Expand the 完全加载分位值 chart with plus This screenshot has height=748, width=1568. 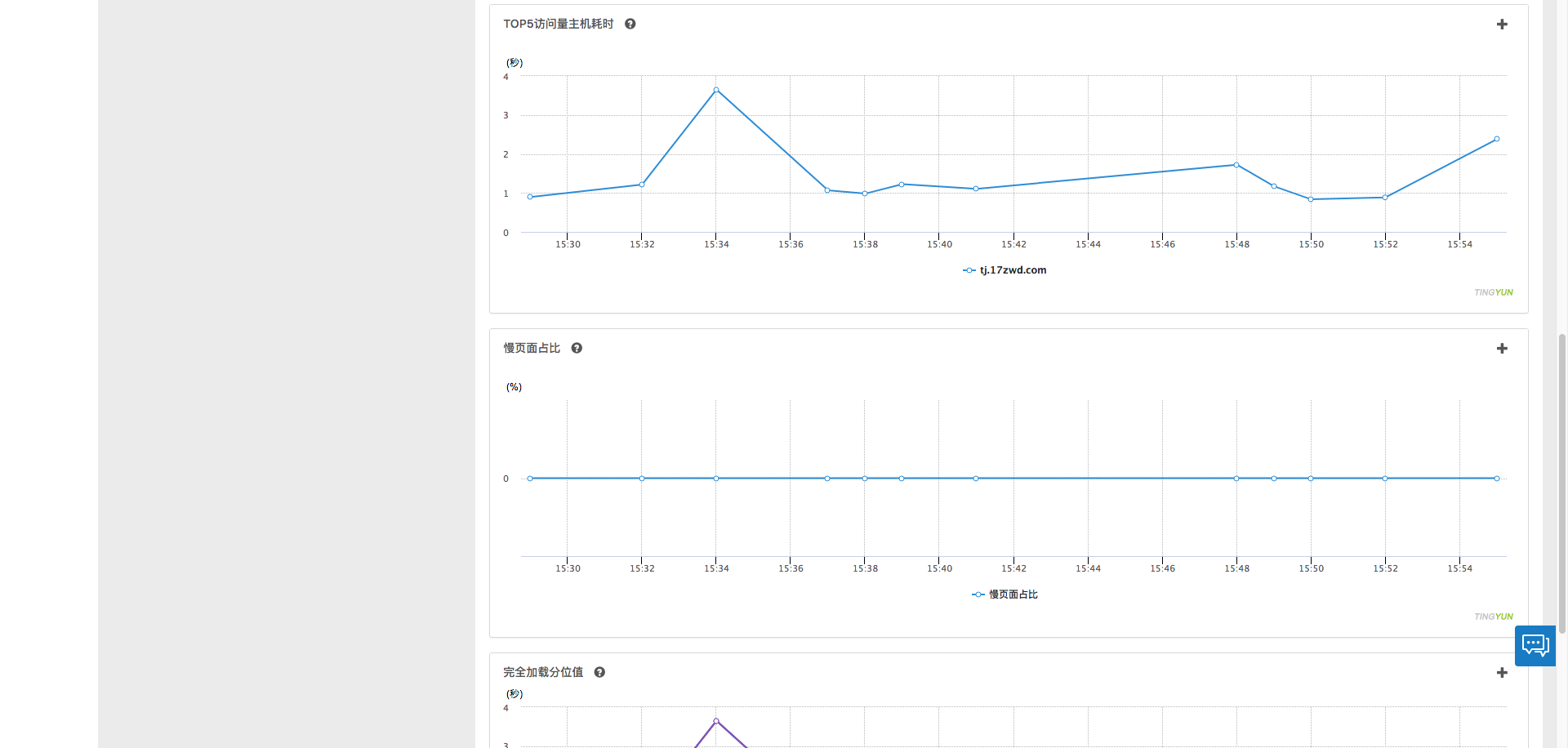(x=1501, y=673)
